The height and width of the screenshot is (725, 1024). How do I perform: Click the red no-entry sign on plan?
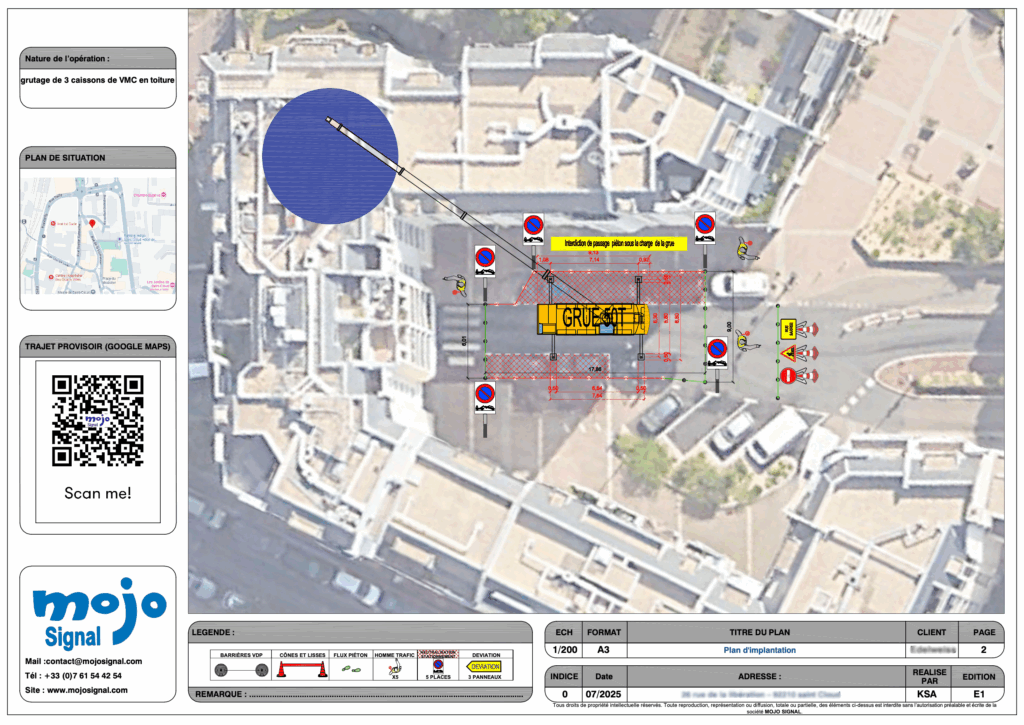(788, 376)
